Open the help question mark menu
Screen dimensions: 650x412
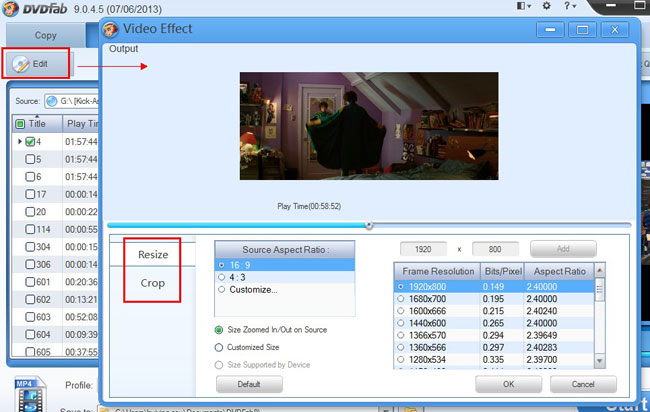(x=570, y=6)
